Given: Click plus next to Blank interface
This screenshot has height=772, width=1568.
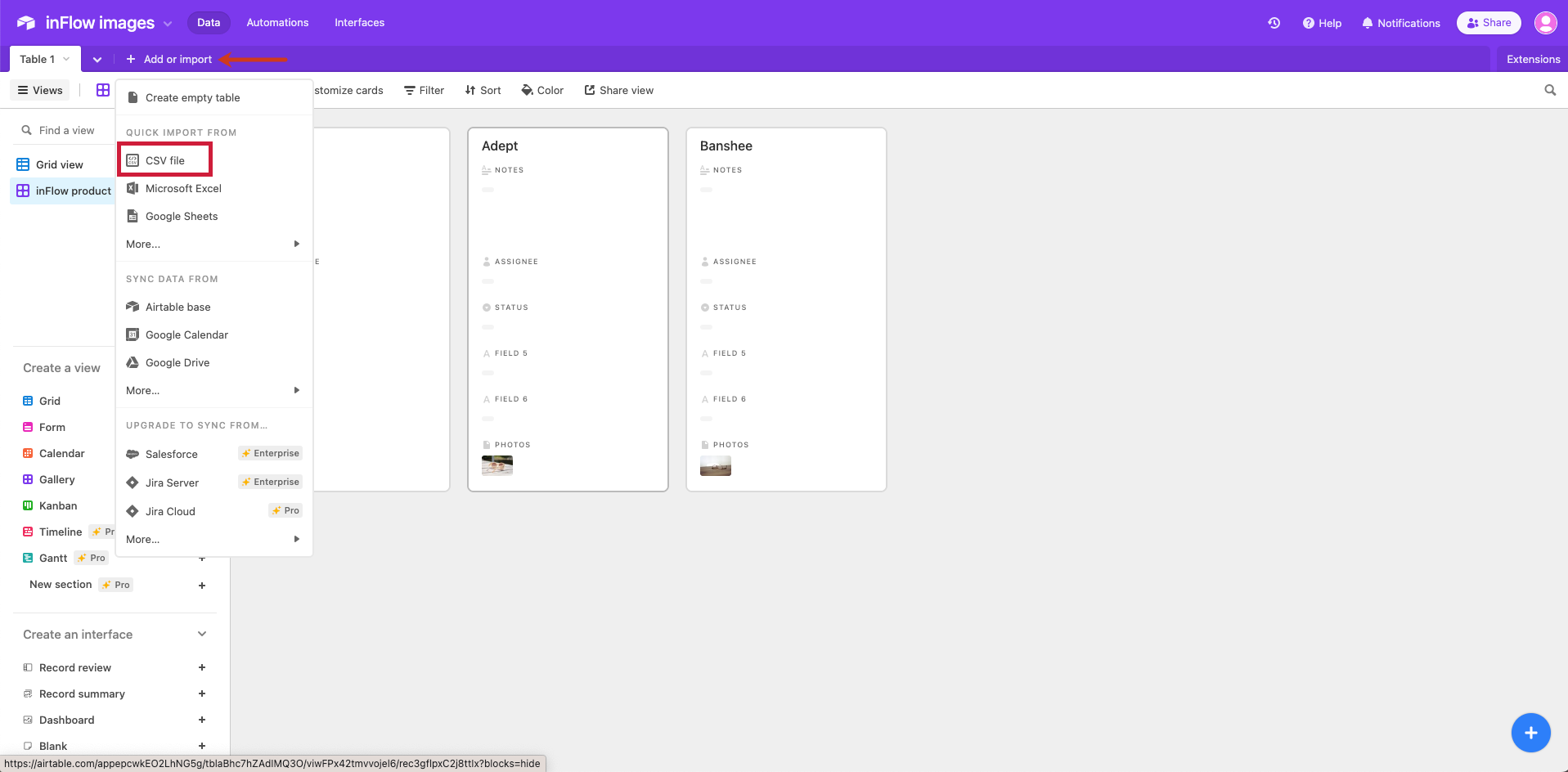Looking at the screenshot, I should pyautogui.click(x=202, y=746).
